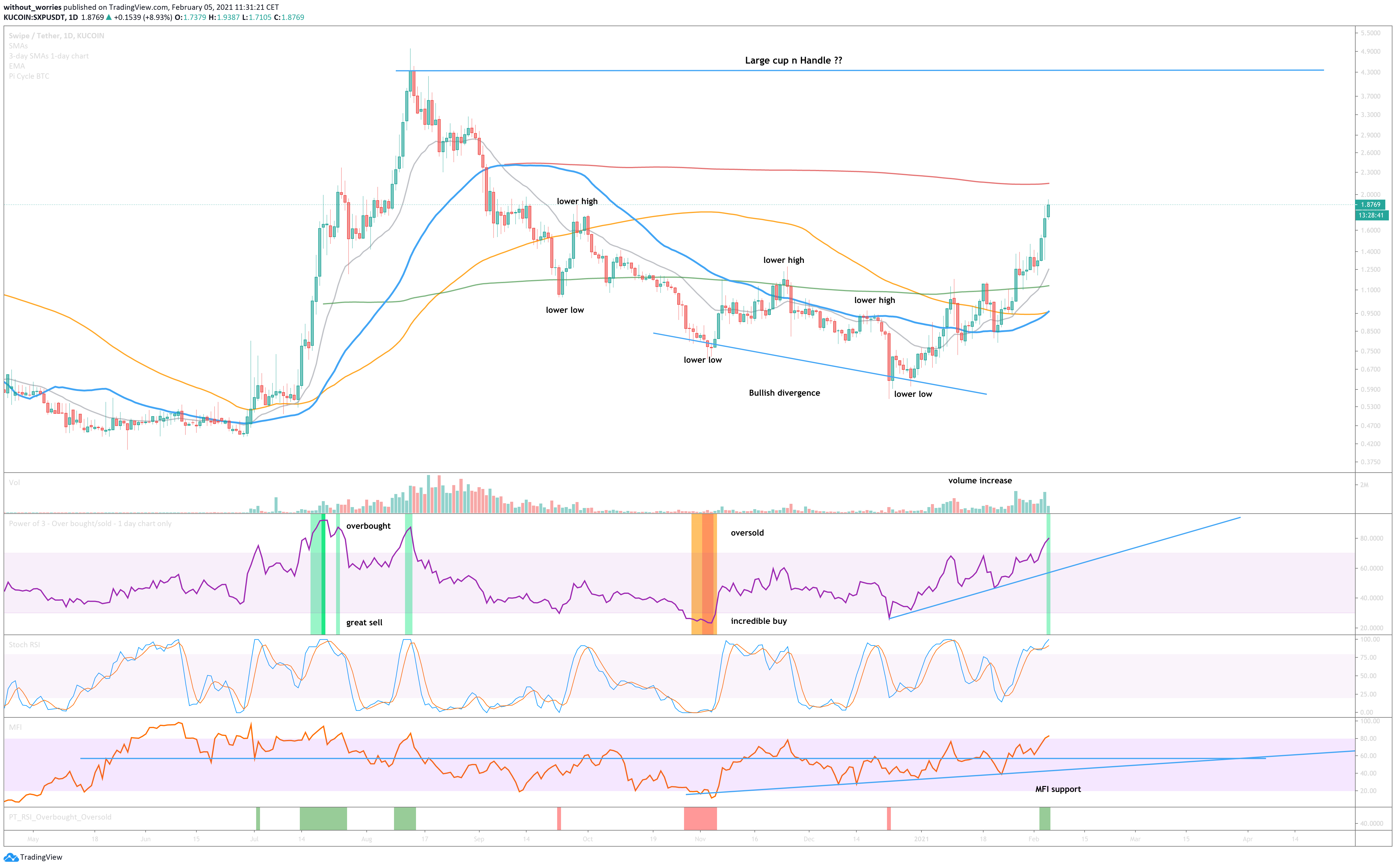Select the 'Vol' pane label
1396x868 pixels.
(14, 483)
